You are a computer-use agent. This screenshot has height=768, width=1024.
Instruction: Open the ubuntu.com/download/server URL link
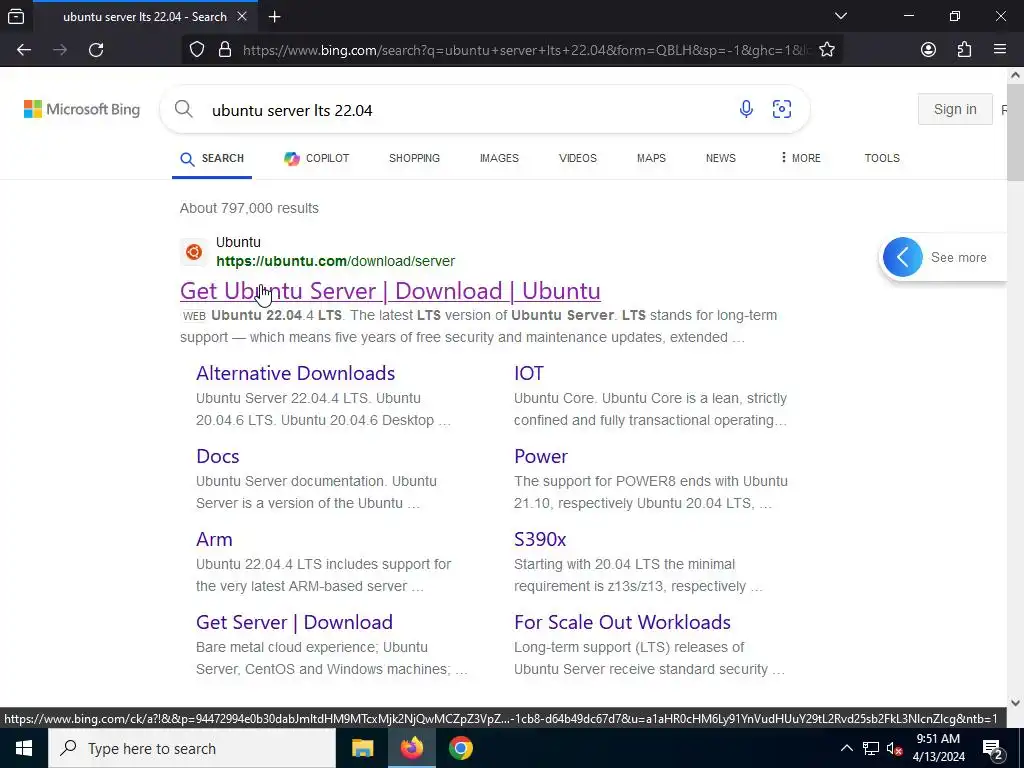[335, 261]
